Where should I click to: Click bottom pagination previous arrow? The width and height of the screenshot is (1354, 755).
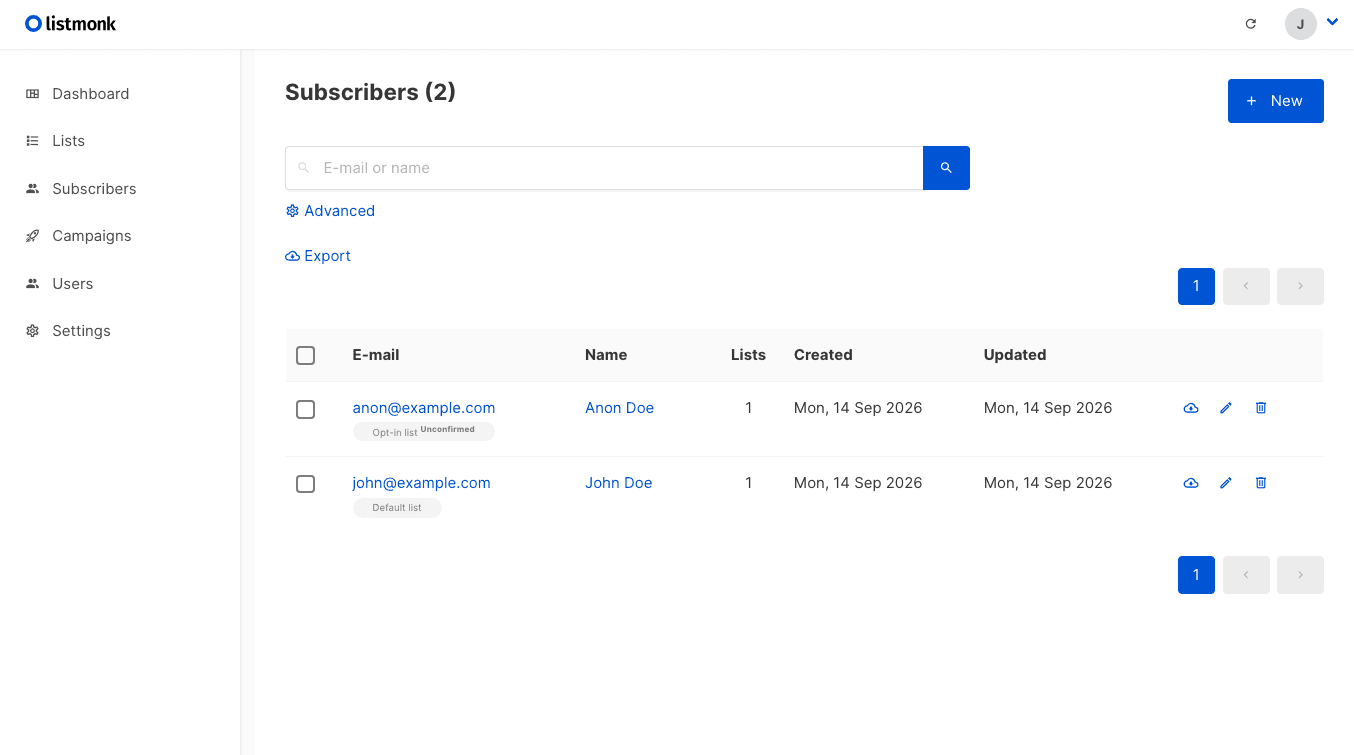pos(1246,575)
